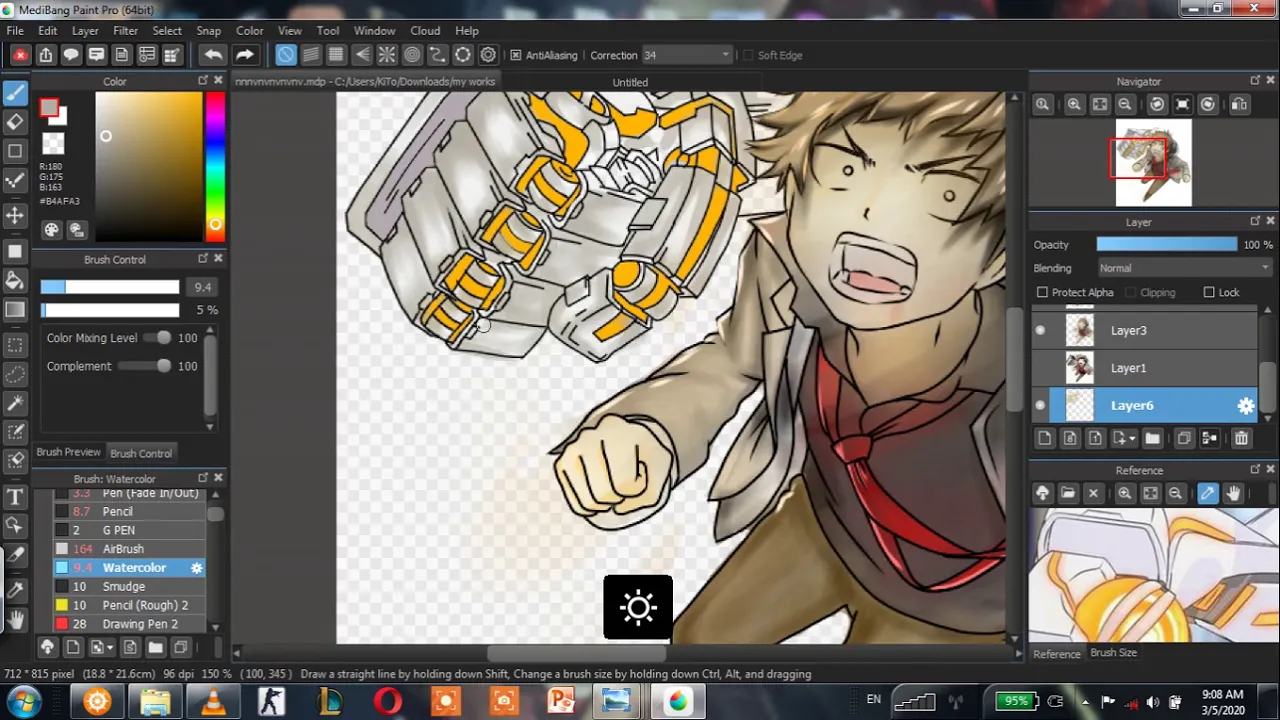Select the Gradient tool
This screenshot has height=720, width=1280.
click(x=15, y=310)
